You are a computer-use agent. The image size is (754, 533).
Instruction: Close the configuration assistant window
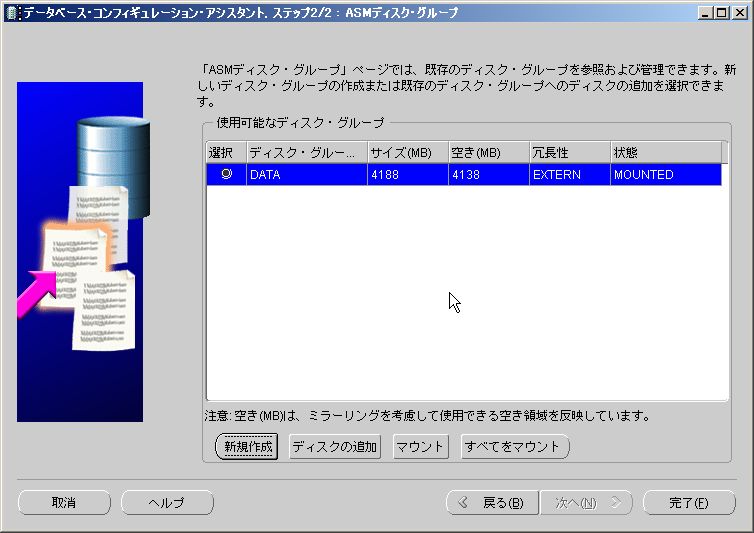click(740, 13)
